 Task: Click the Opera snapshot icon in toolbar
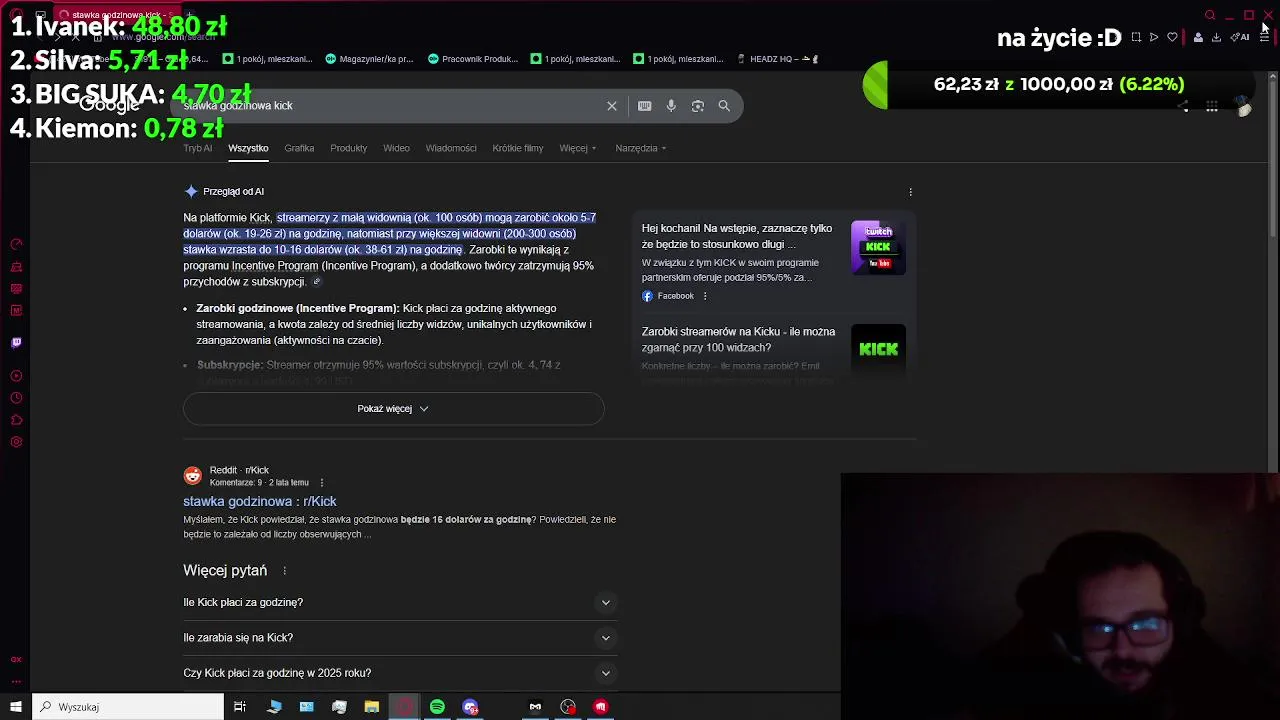pos(1135,37)
